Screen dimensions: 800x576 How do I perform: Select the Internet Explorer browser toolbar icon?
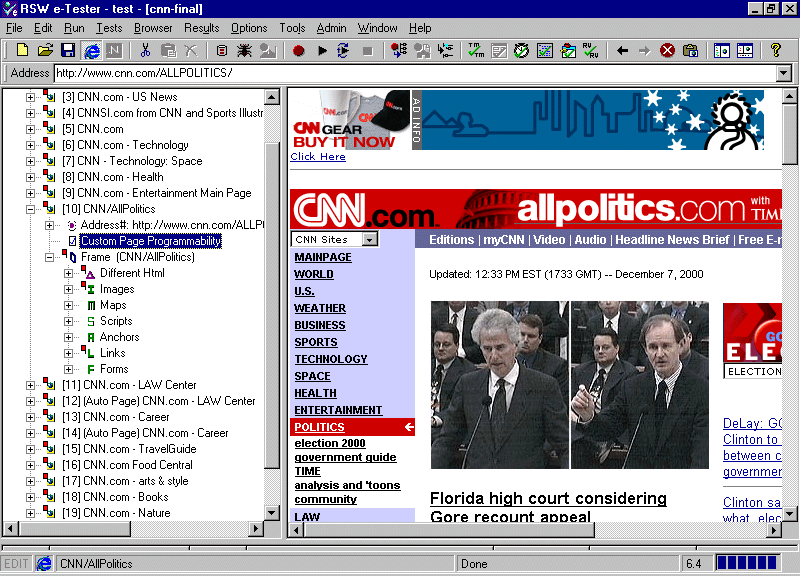[x=93, y=50]
